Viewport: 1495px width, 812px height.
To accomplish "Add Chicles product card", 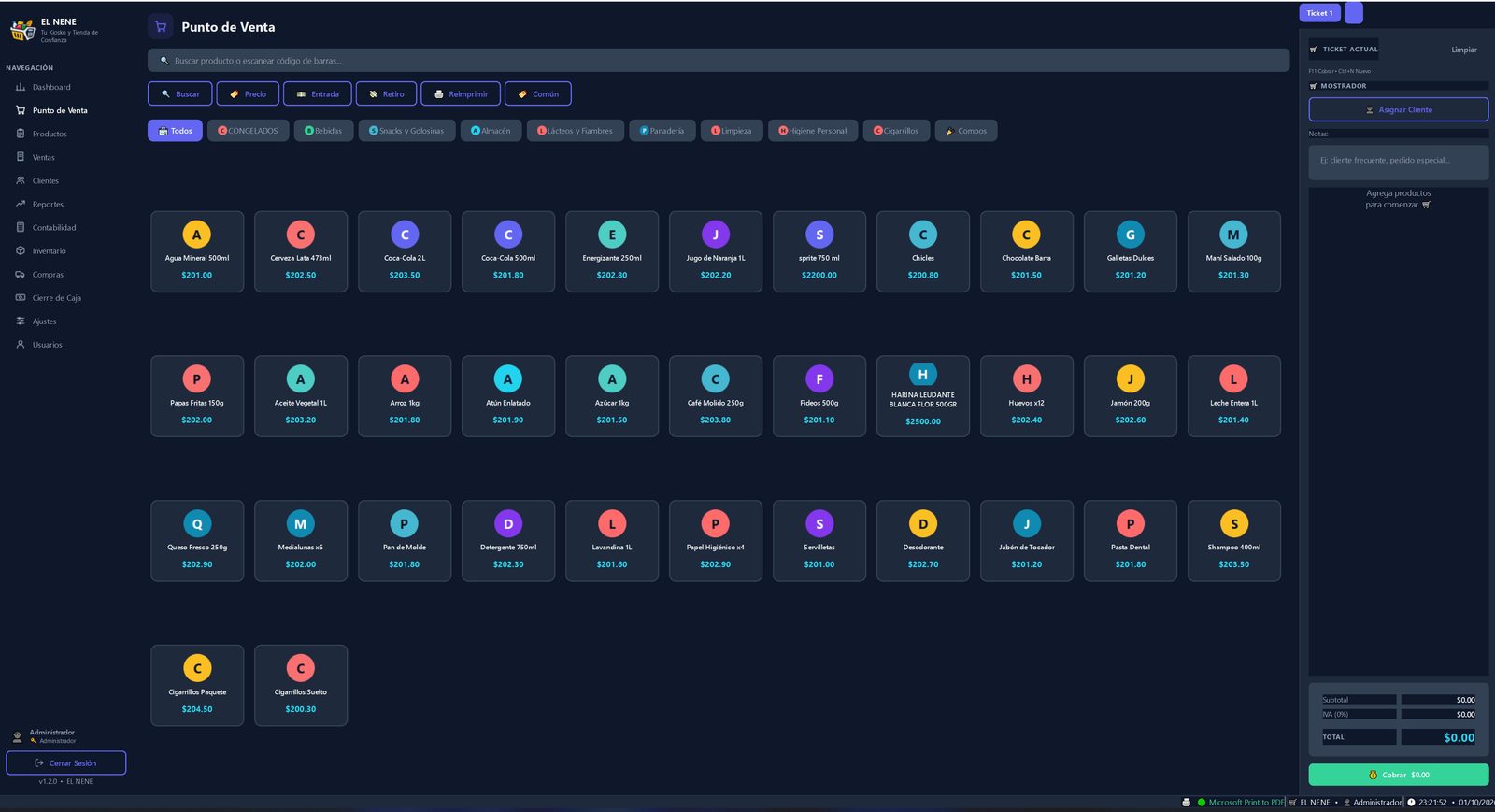I will tap(923, 251).
